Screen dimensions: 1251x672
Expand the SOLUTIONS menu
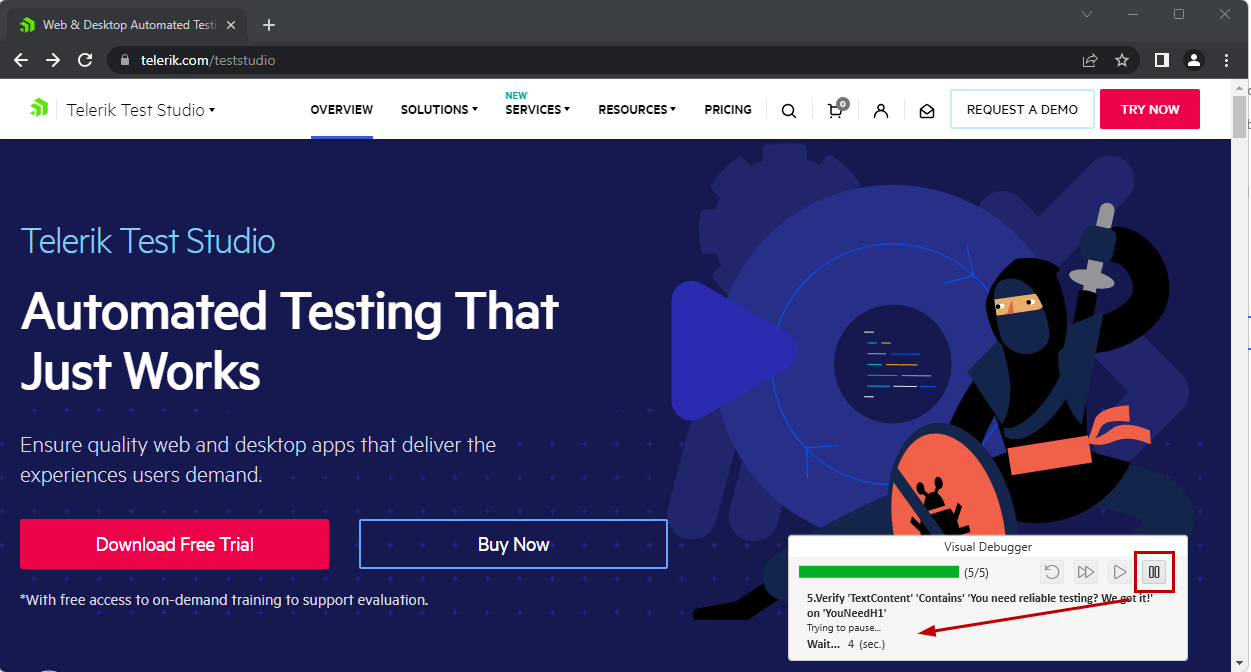[439, 110]
